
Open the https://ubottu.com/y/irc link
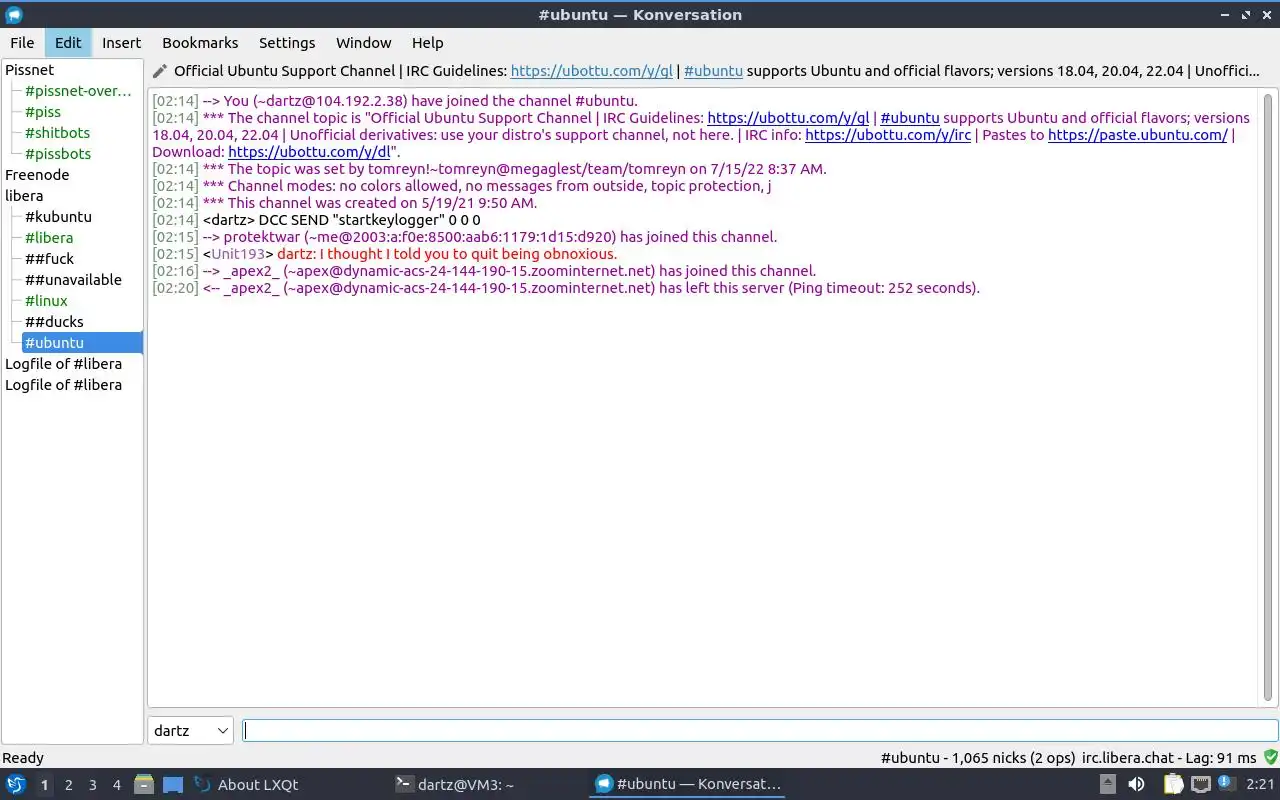coord(888,135)
